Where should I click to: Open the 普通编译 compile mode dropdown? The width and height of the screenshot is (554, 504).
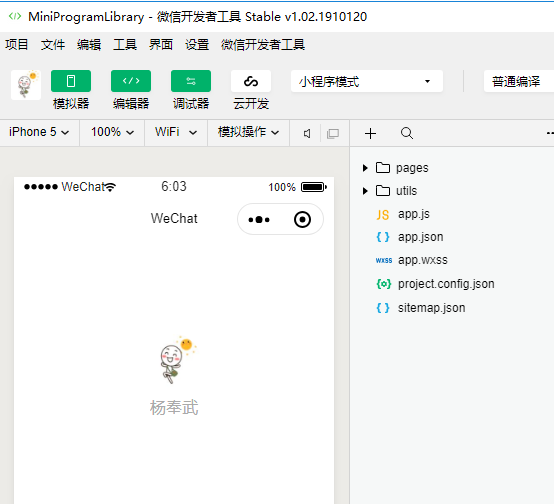[519, 81]
